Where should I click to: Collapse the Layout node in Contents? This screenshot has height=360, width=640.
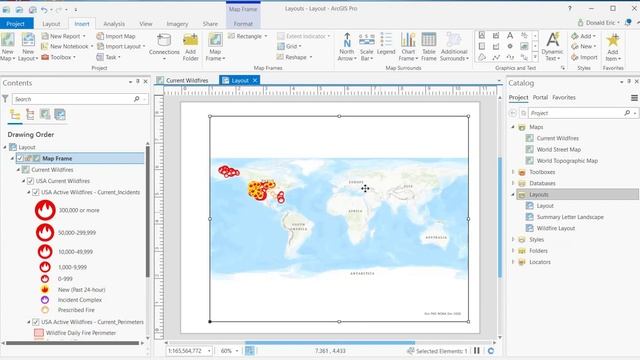5,147
